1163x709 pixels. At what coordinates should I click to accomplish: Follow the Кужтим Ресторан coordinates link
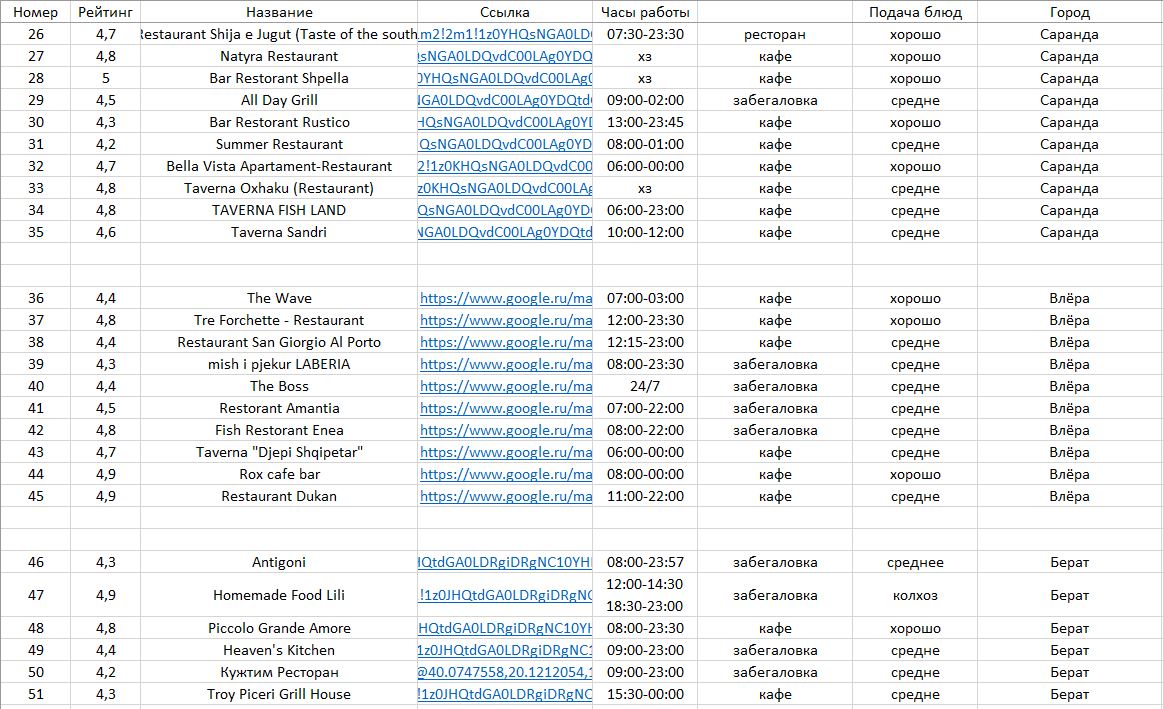(505, 673)
